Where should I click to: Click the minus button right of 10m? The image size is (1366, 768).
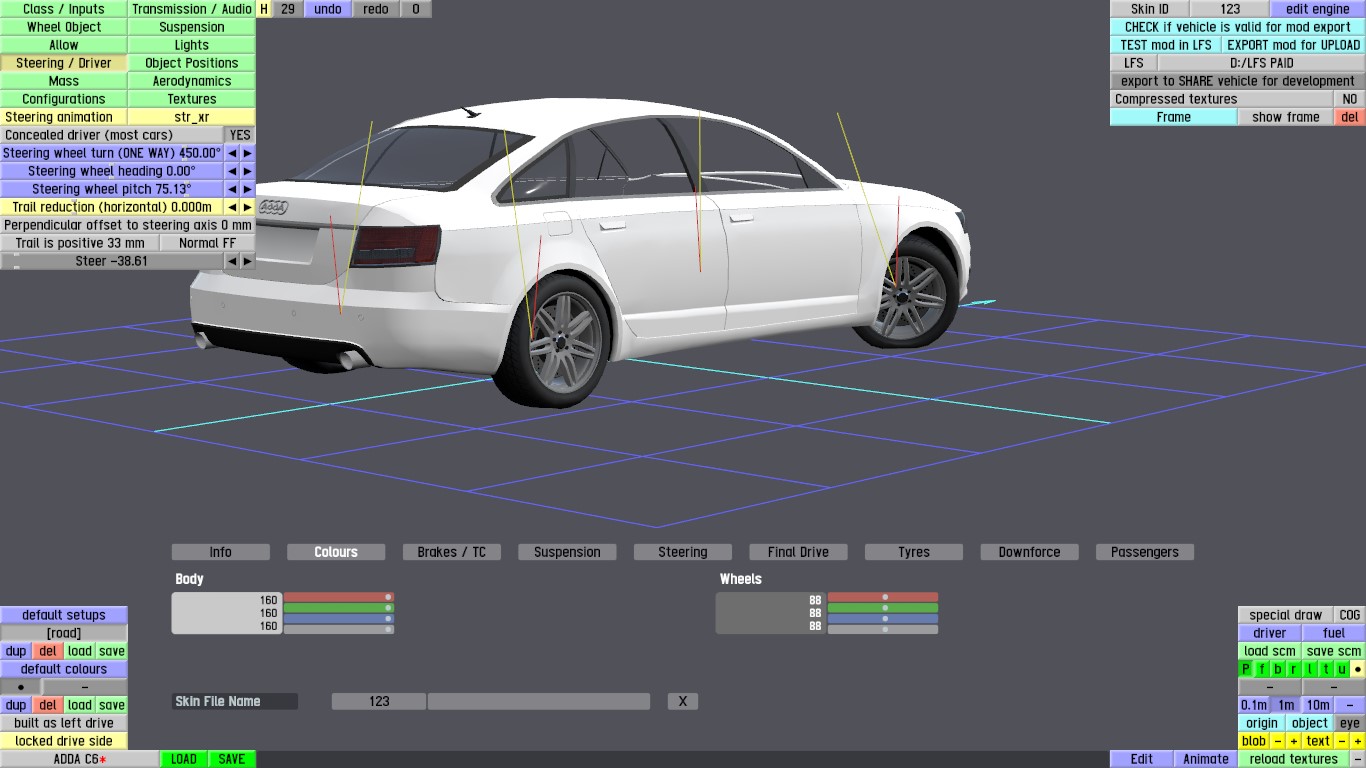(x=1350, y=705)
